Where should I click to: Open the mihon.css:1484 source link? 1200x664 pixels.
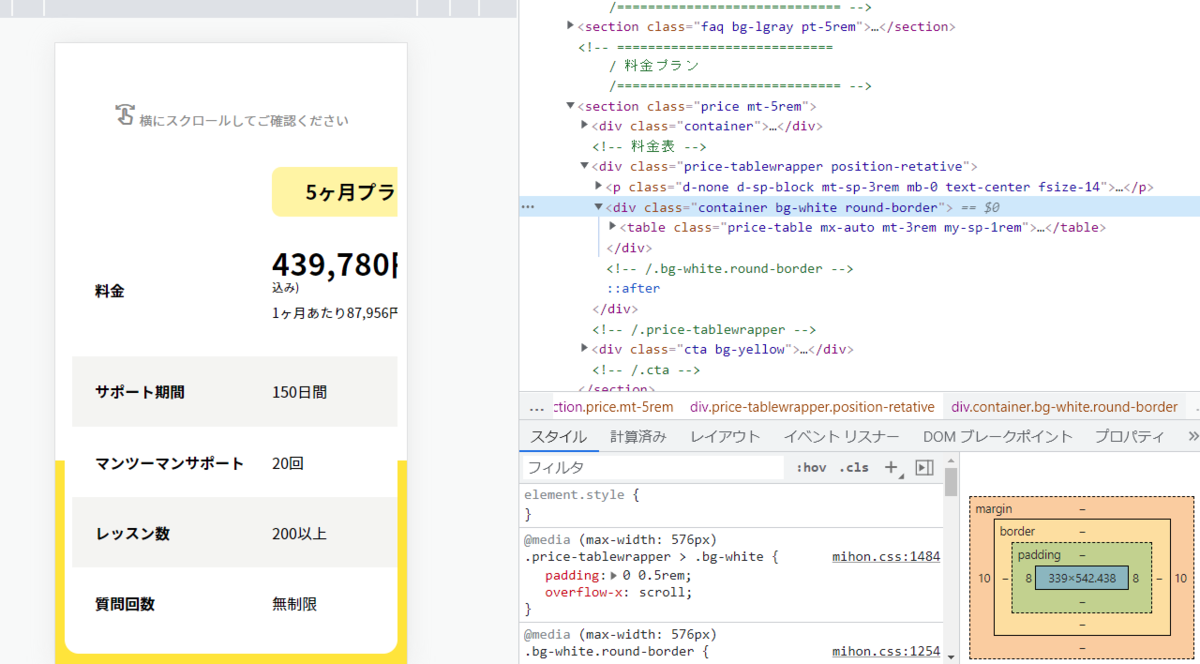point(885,556)
